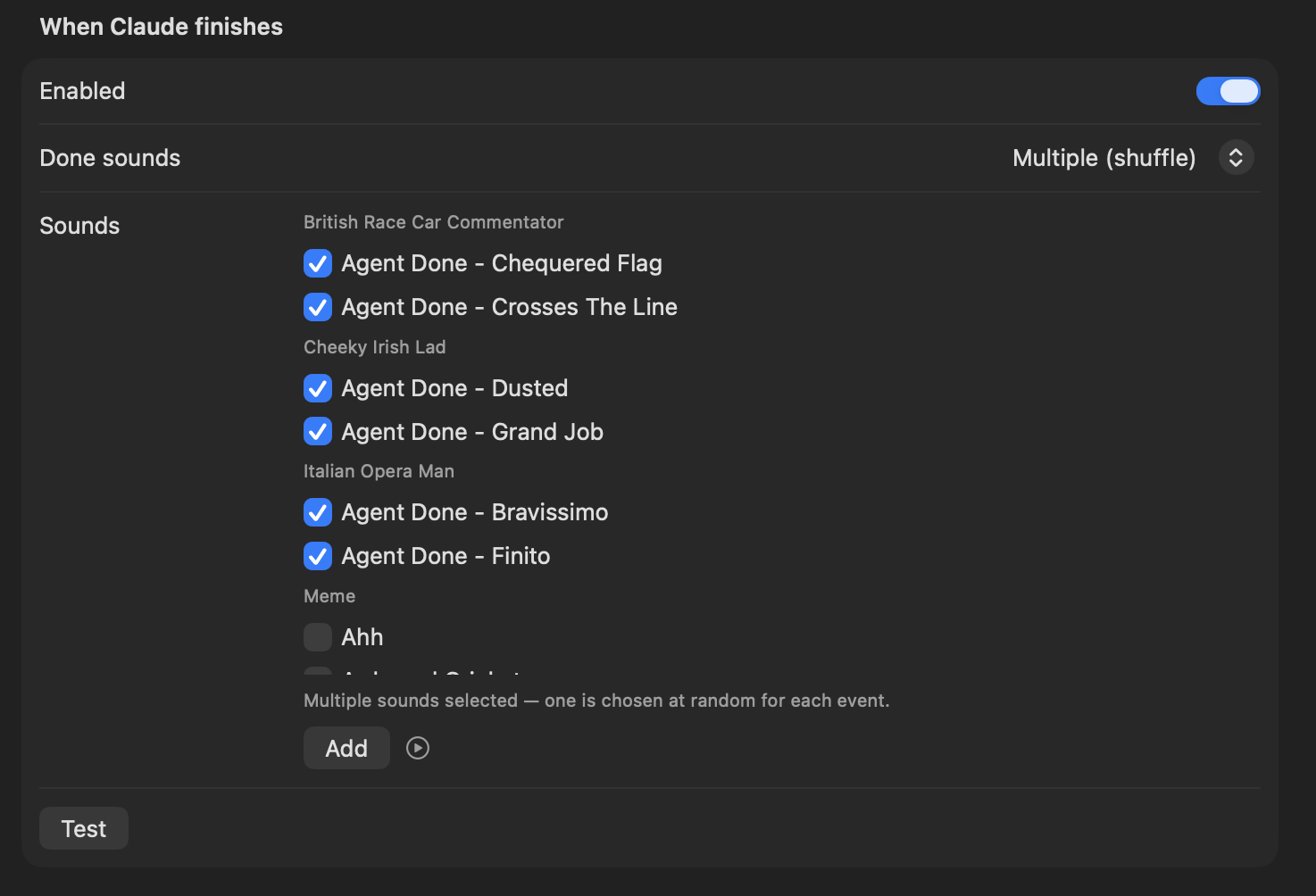This screenshot has width=1316, height=896.
Task: Select the Multiple (shuffle) value text
Action: tap(1104, 158)
